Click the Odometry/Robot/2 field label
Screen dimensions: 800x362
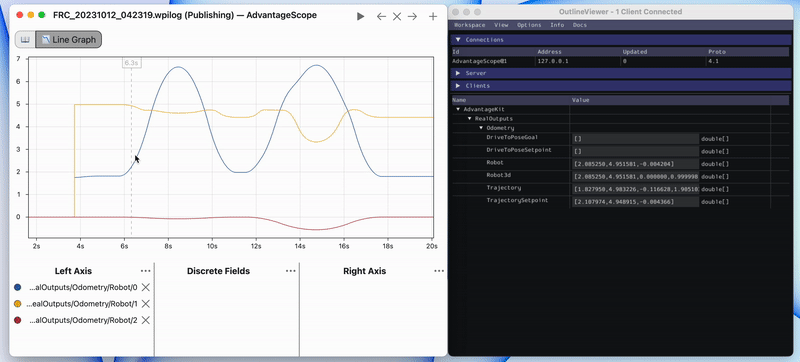(x=83, y=320)
